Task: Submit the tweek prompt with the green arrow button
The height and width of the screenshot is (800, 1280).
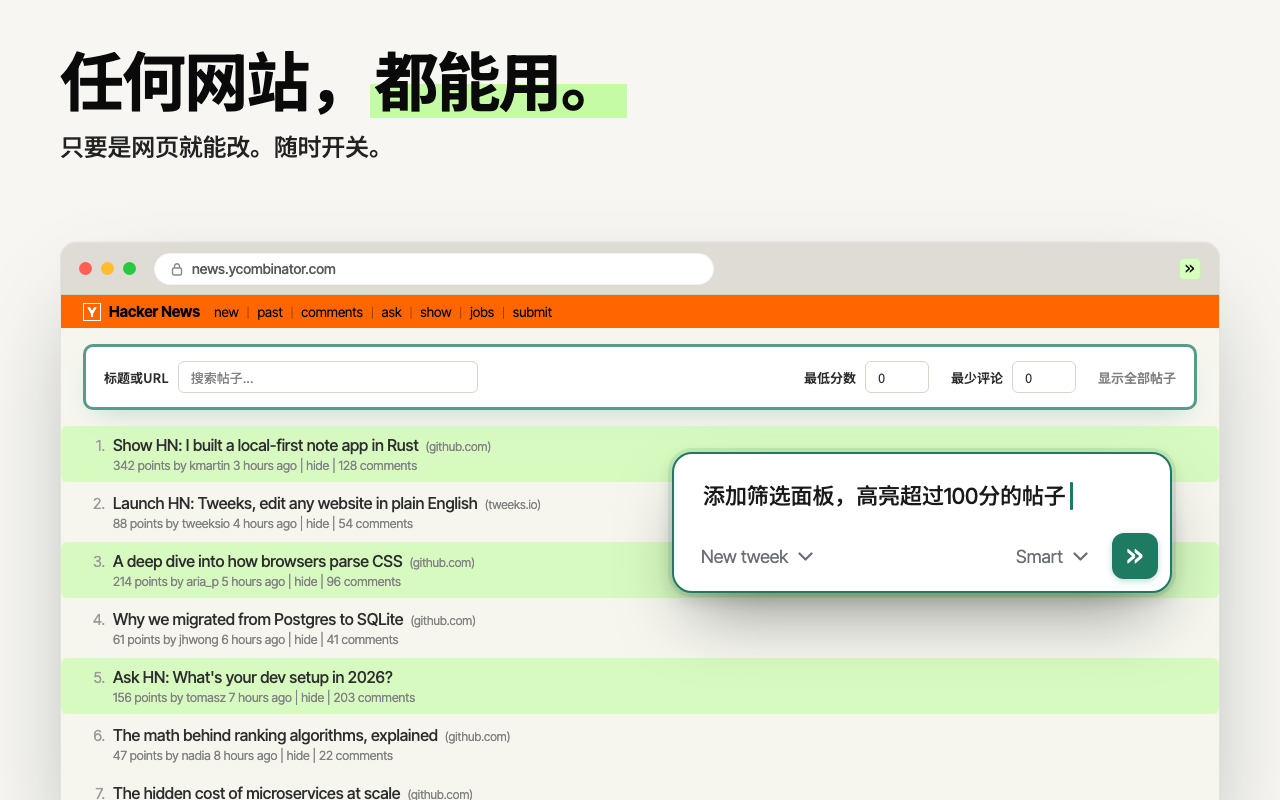Action: click(1135, 556)
